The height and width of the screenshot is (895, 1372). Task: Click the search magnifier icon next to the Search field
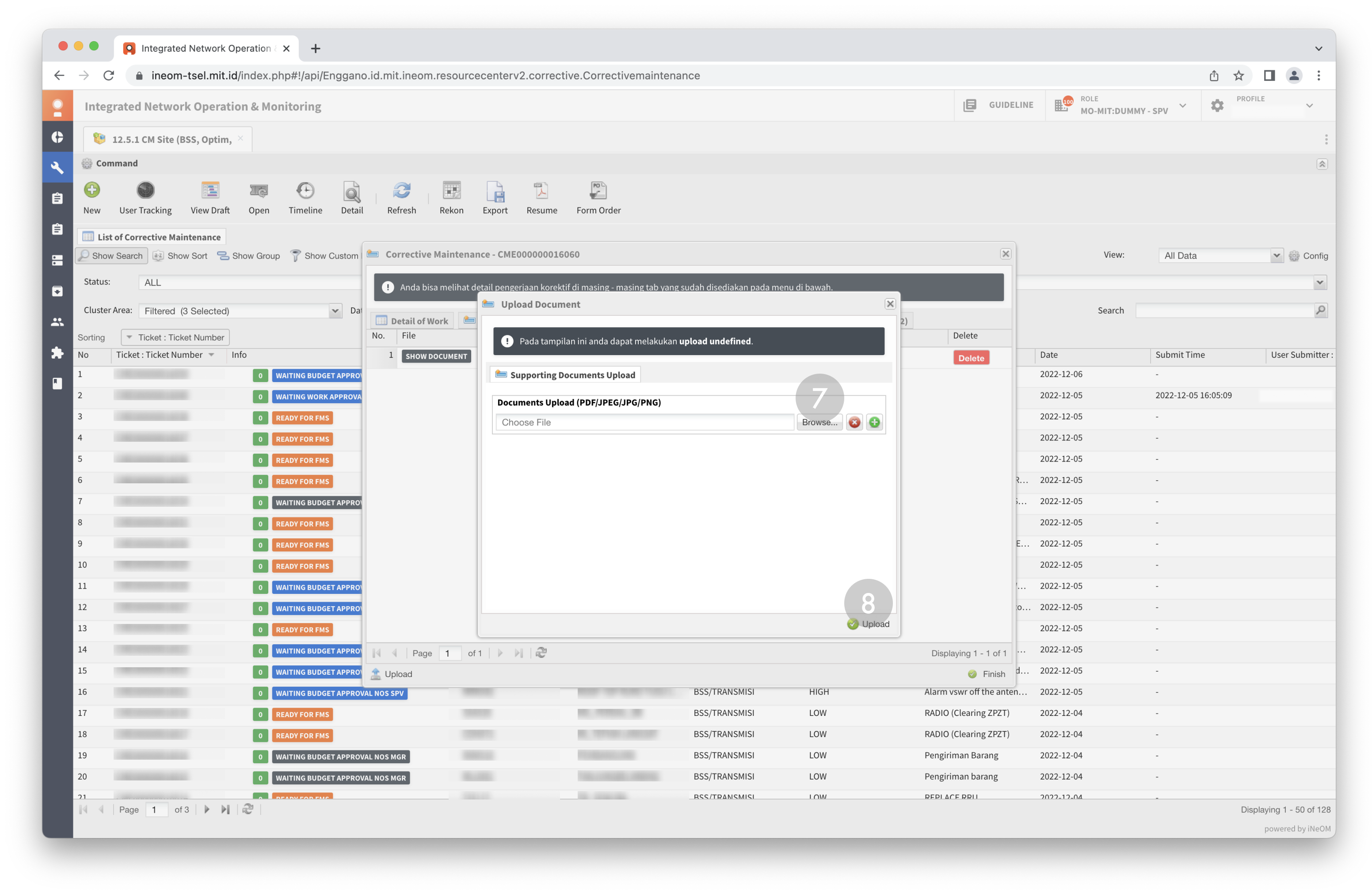point(1321,310)
